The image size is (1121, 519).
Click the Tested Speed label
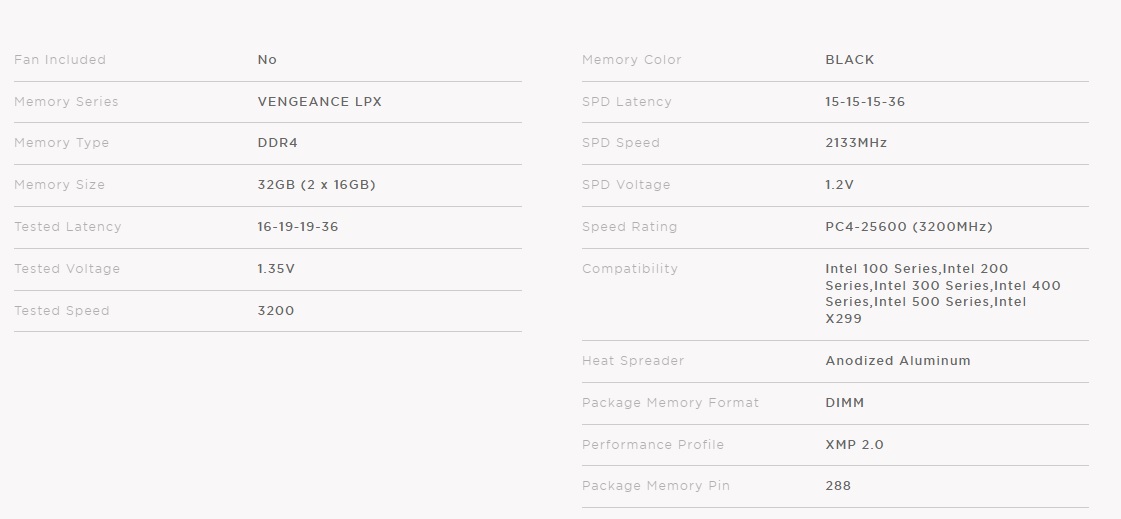click(x=62, y=311)
